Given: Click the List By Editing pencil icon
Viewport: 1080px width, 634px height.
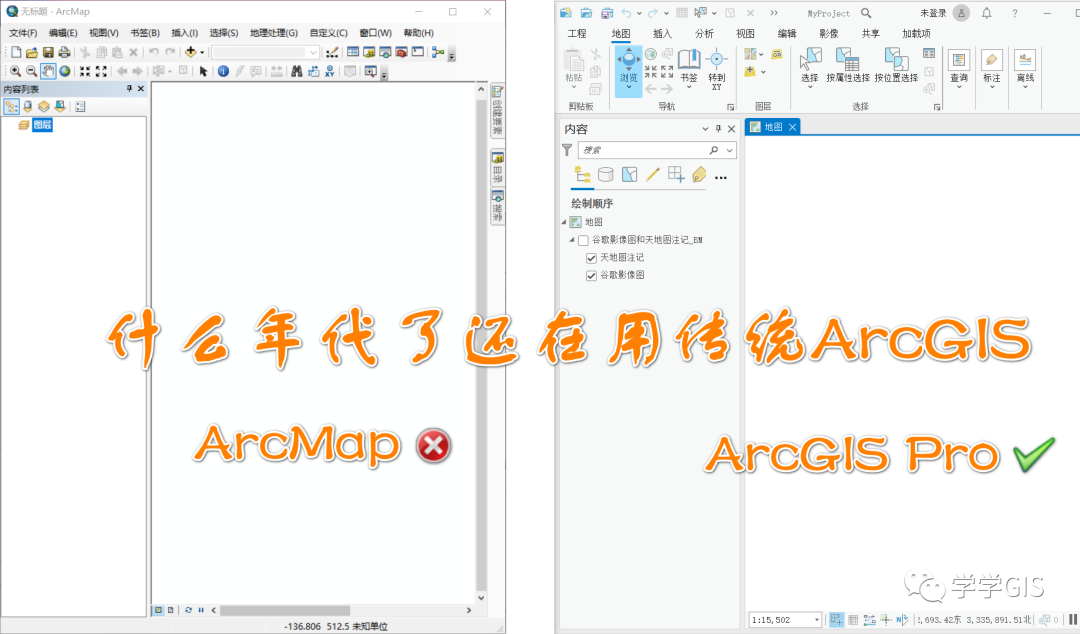Looking at the screenshot, I should 652,175.
